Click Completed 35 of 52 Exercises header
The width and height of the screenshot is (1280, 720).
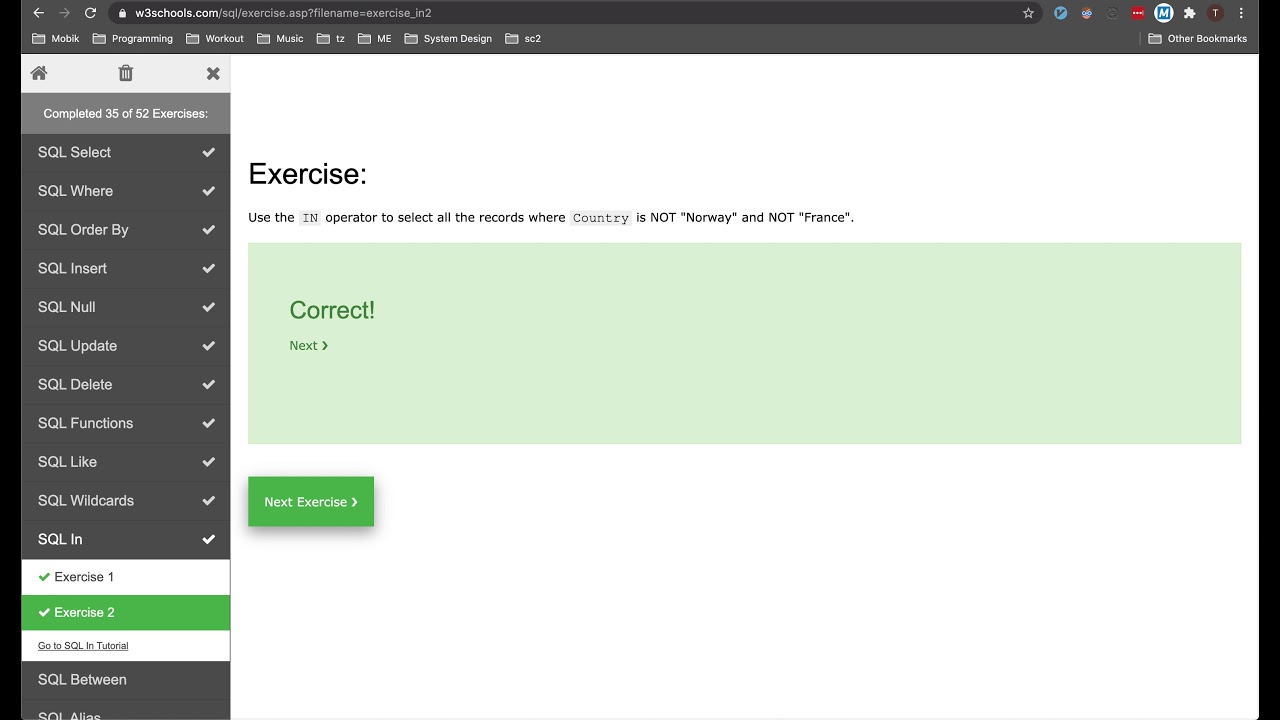(x=126, y=113)
